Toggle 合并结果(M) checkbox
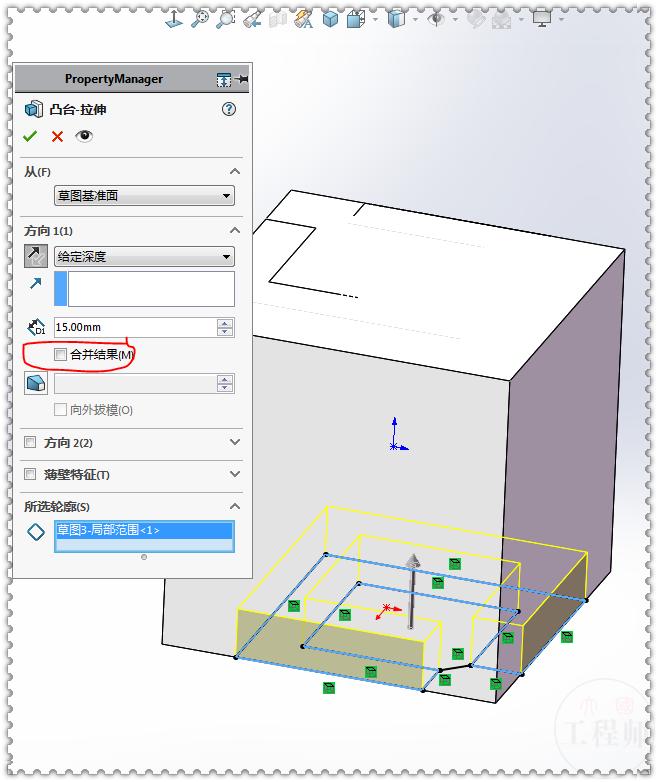 60,355
